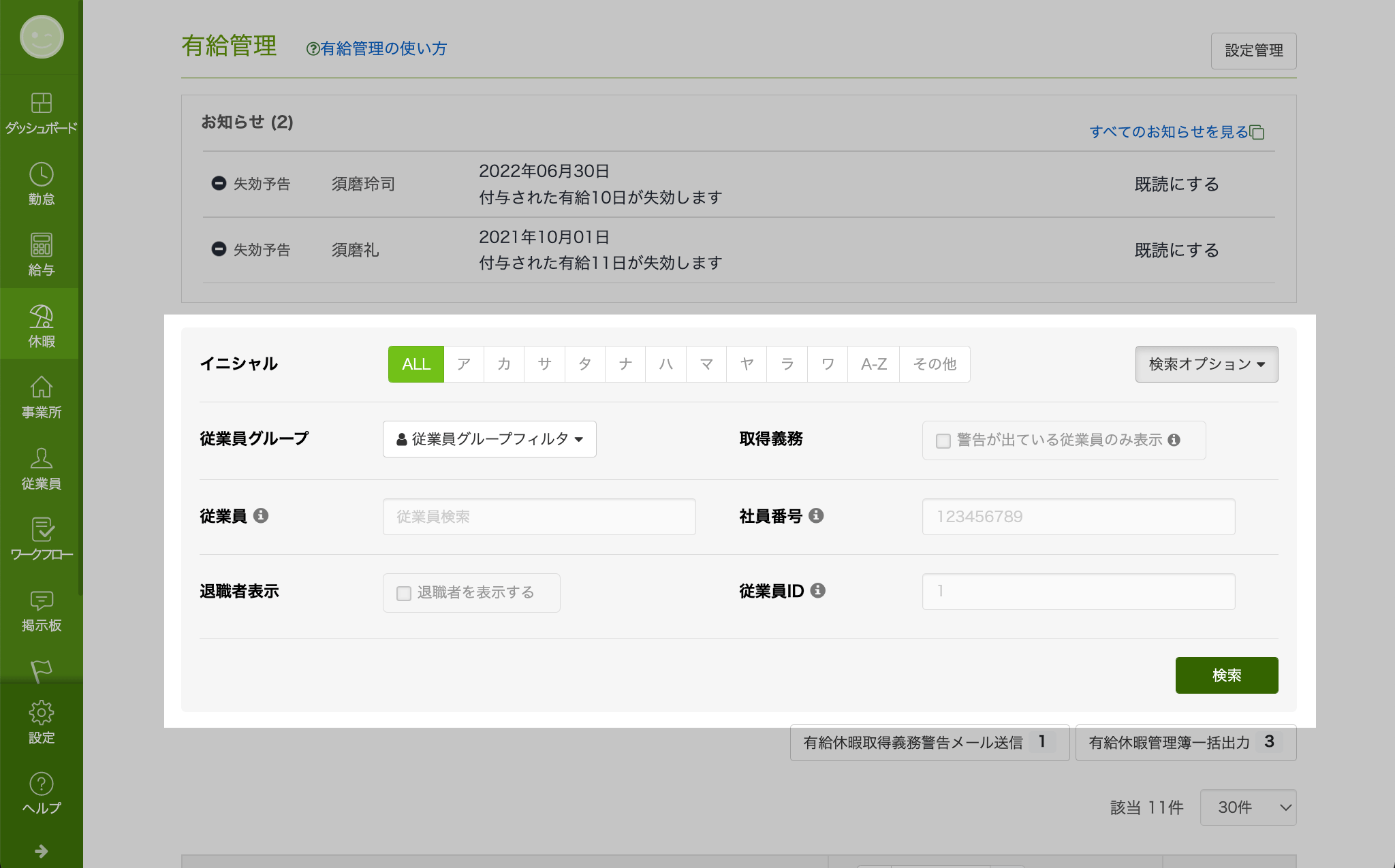This screenshot has height=868, width=1395.
Task: Focus the 従業員検索 input field
Action: click(539, 517)
